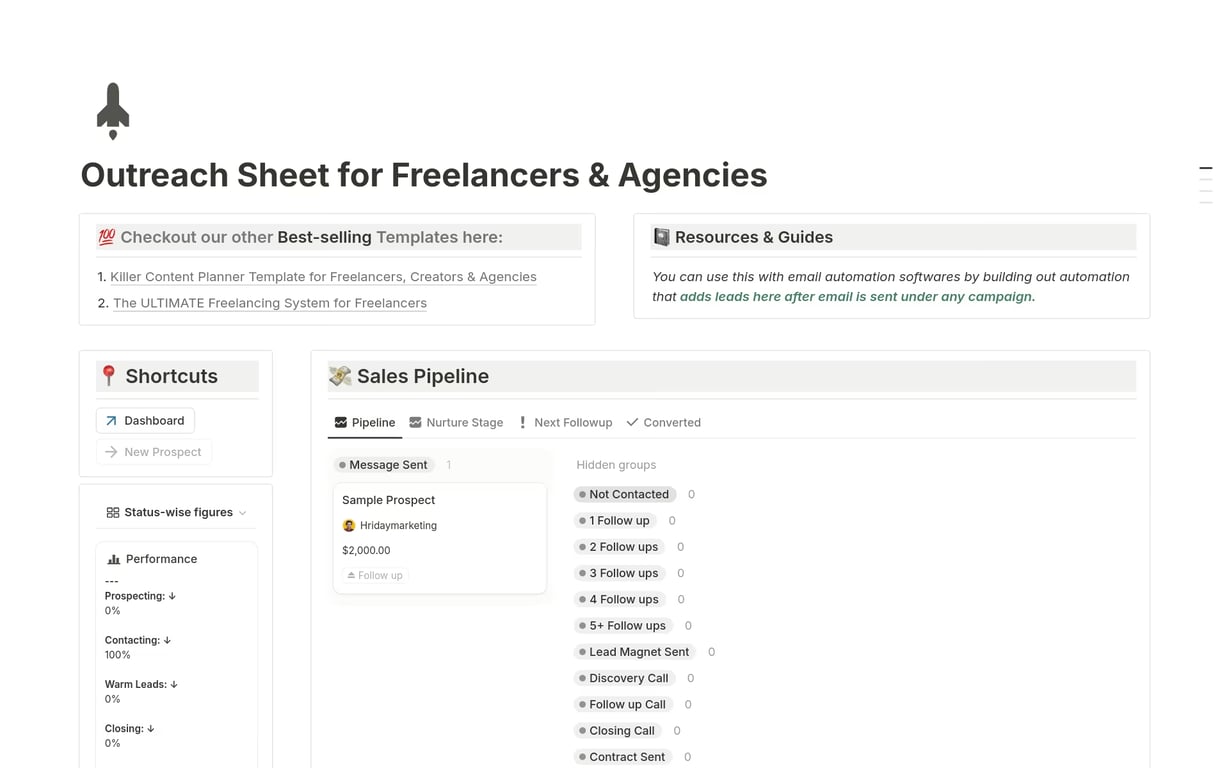1229x768 pixels.
Task: Open the Sample Prospect card
Action: coord(389,500)
